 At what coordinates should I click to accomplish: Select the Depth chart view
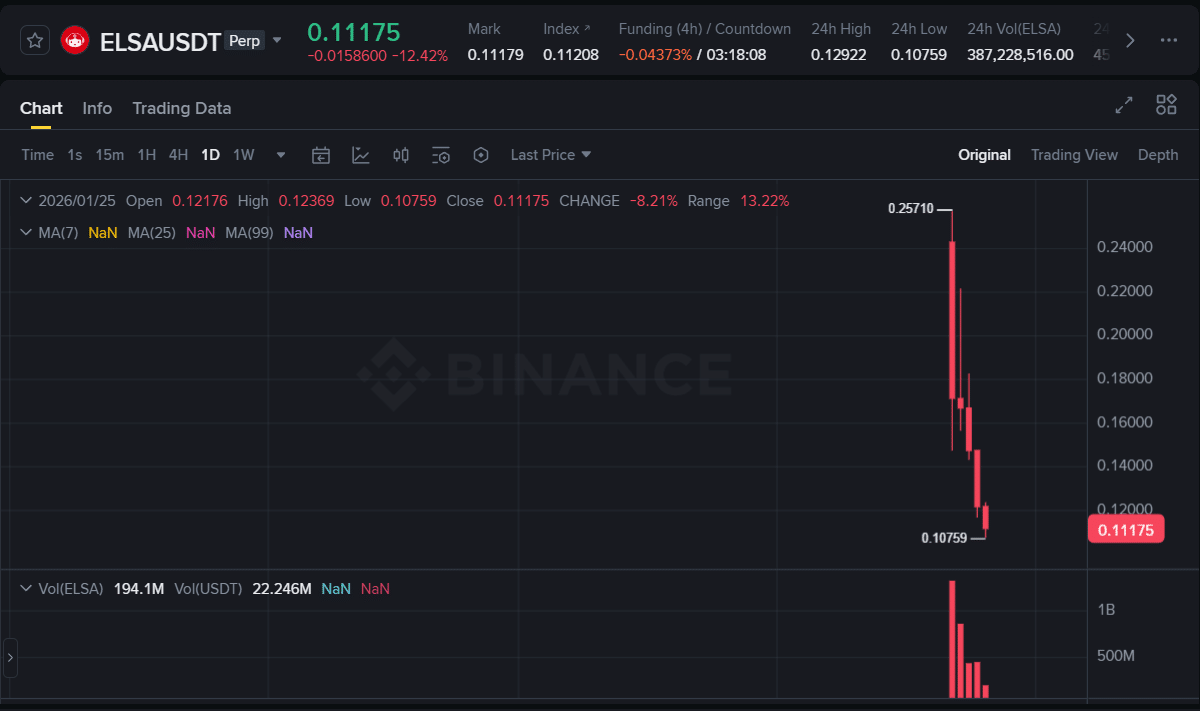click(1157, 155)
